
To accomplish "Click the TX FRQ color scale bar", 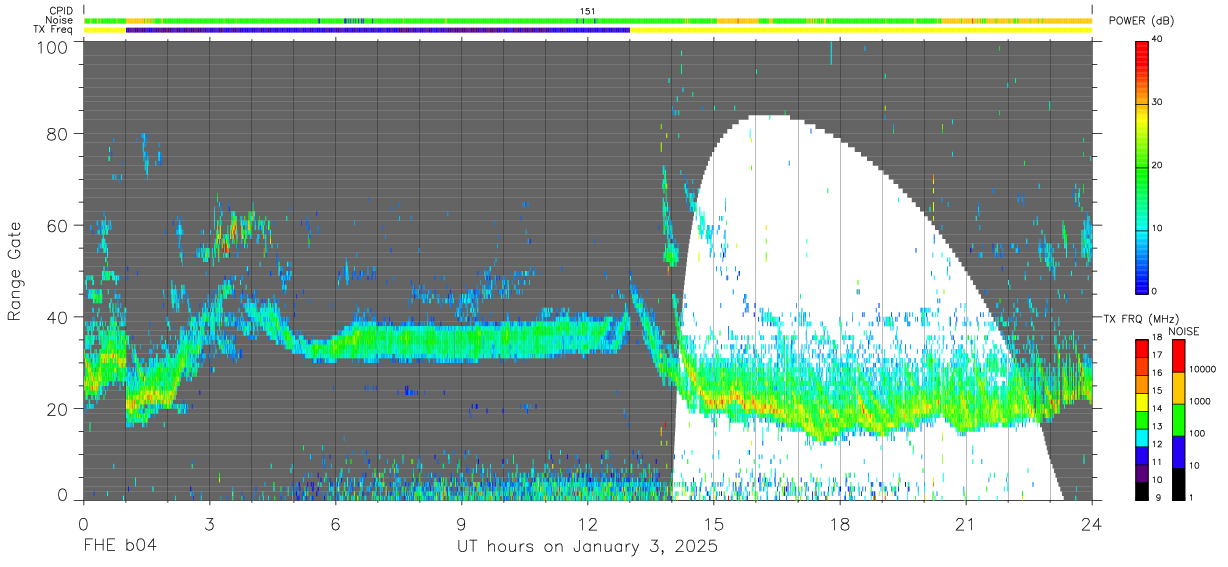I will coord(1143,419).
